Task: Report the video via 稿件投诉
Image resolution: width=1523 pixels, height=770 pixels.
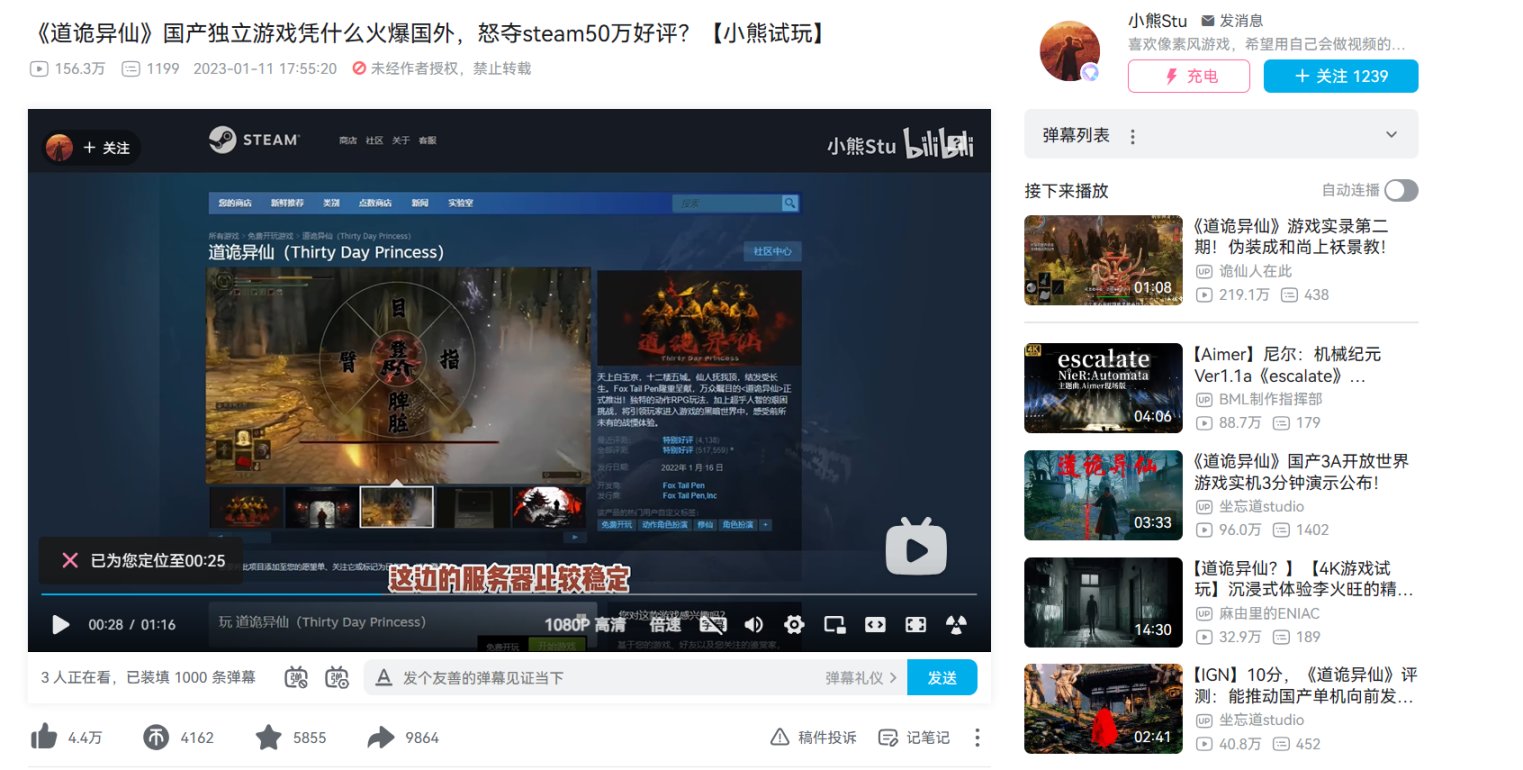Action: click(813, 738)
